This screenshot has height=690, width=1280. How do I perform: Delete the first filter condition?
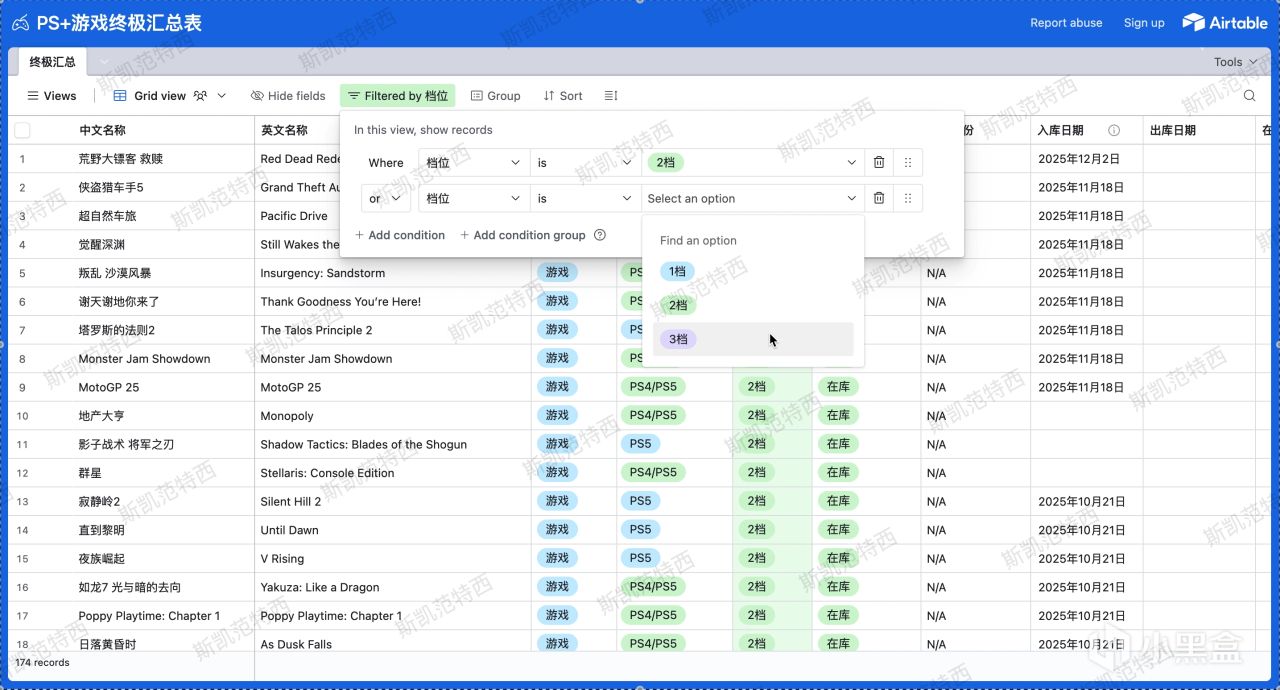pyautogui.click(x=879, y=162)
